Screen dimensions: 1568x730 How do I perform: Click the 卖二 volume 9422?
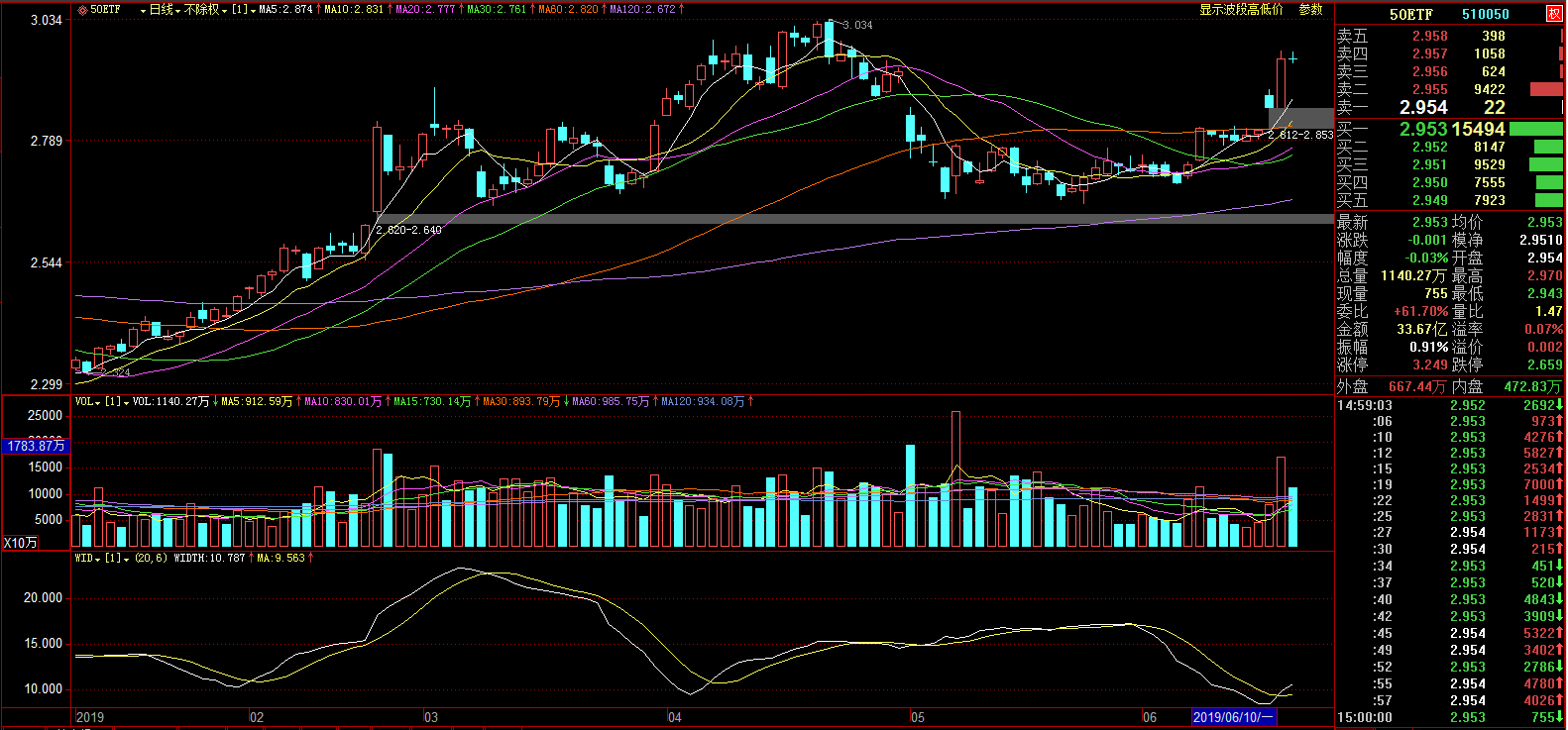click(1489, 89)
